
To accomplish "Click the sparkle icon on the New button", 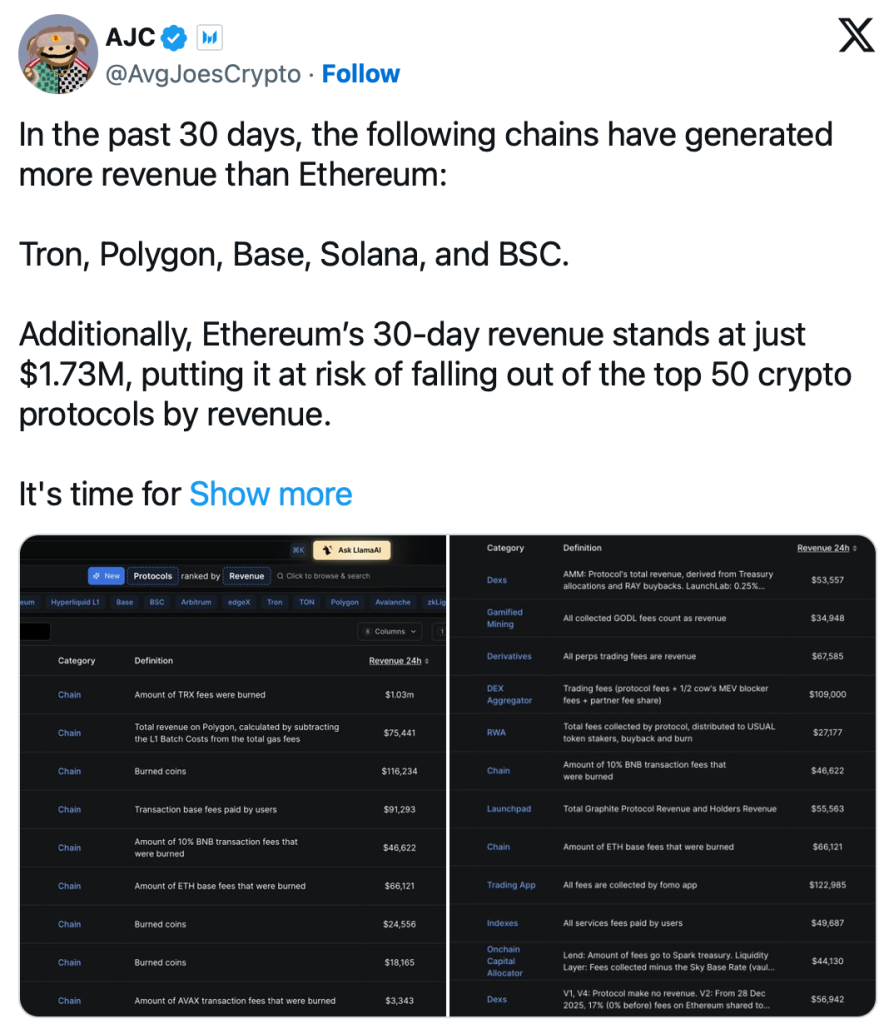I will pos(96,576).
